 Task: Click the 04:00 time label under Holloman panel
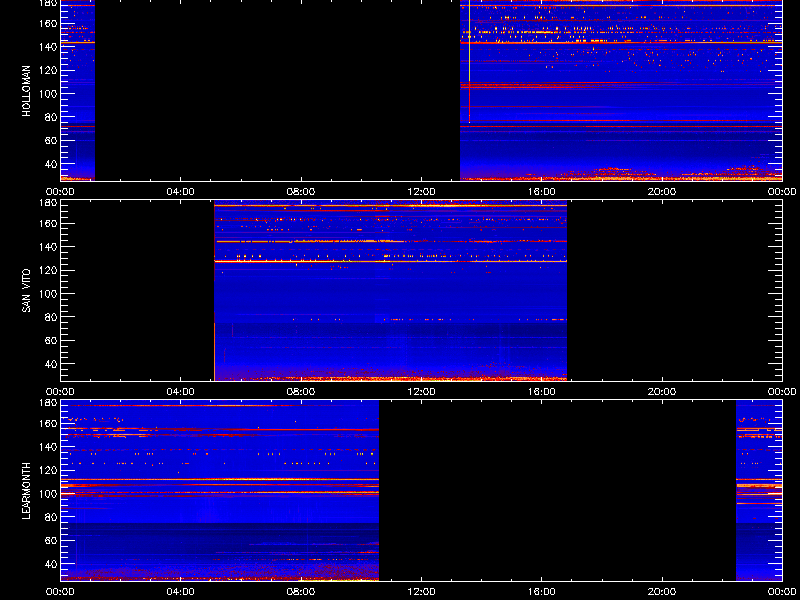(x=181, y=192)
